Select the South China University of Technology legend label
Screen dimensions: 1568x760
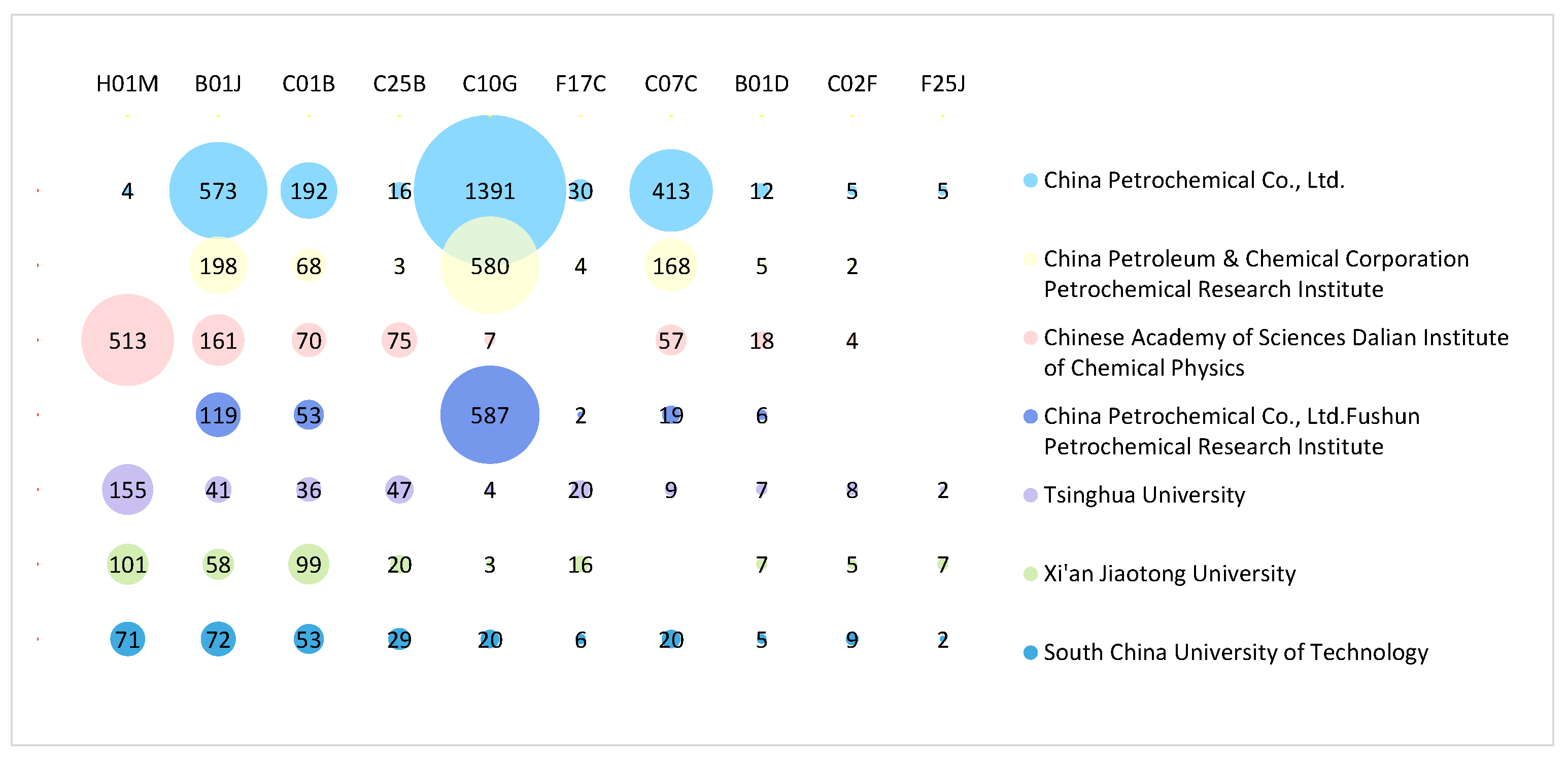1235,652
